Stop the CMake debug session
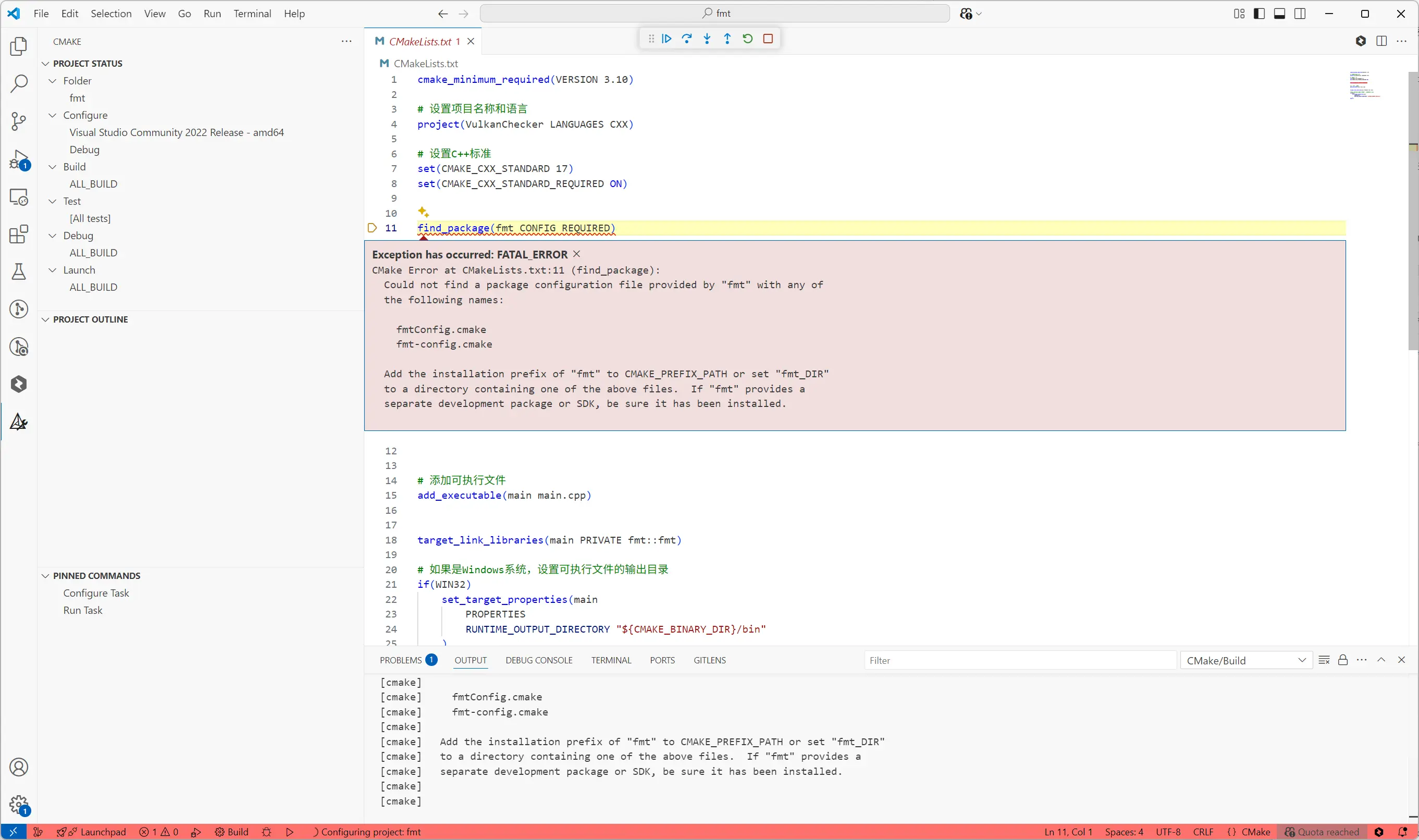 coord(768,39)
